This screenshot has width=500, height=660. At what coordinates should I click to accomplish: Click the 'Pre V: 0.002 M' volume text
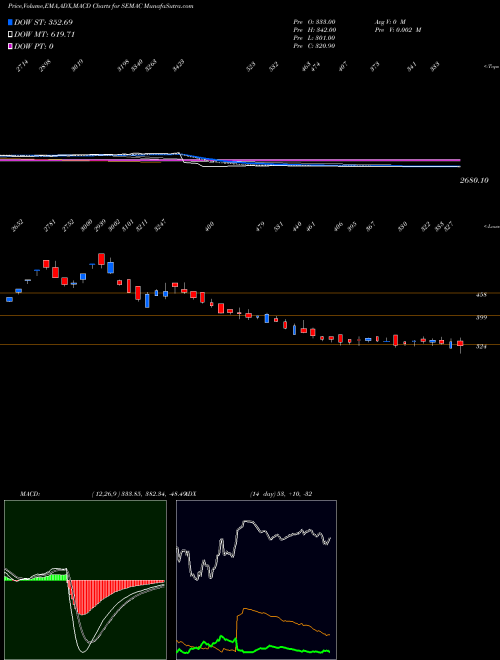tap(397, 30)
